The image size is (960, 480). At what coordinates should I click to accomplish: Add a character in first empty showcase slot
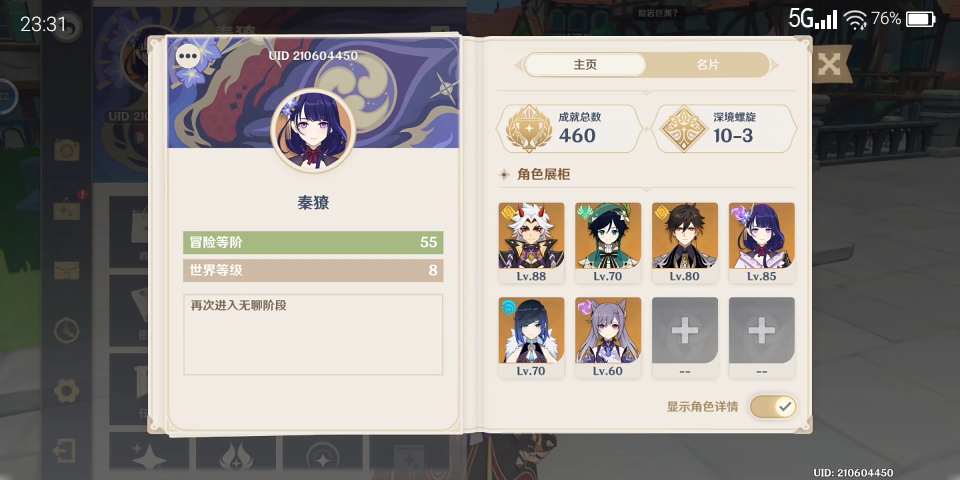tap(684, 337)
